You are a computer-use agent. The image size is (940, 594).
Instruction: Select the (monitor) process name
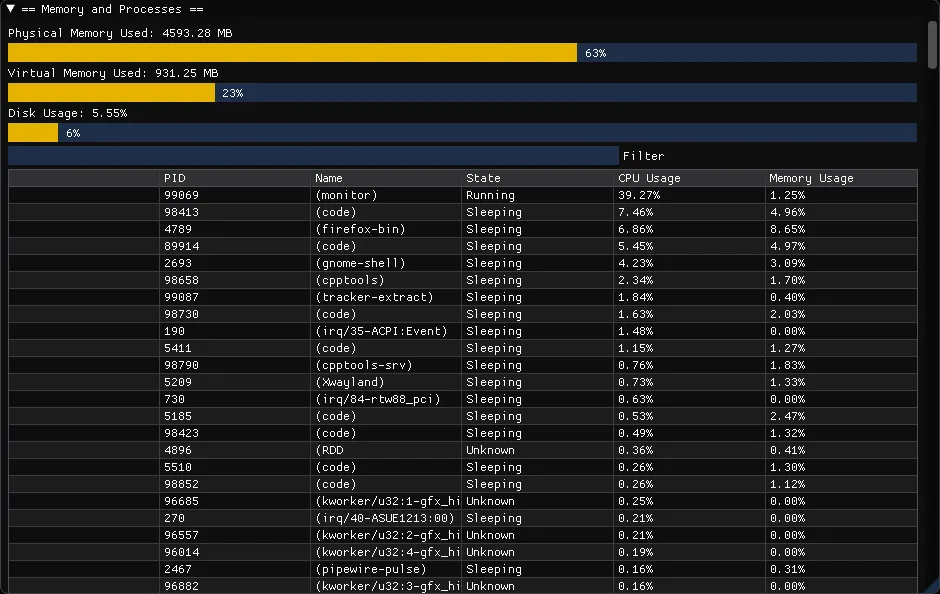tap(347, 195)
